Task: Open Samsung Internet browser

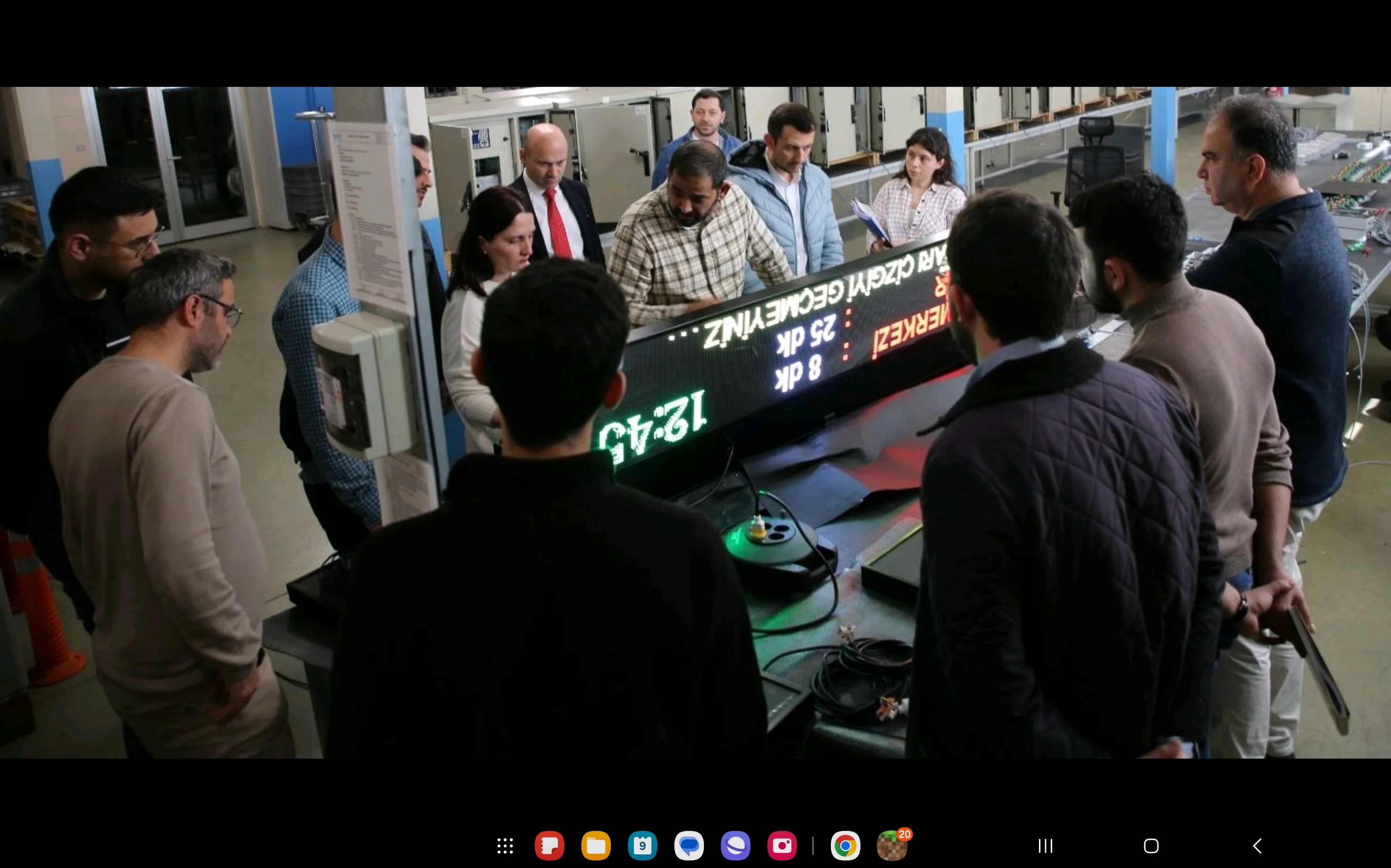Action: [x=735, y=845]
